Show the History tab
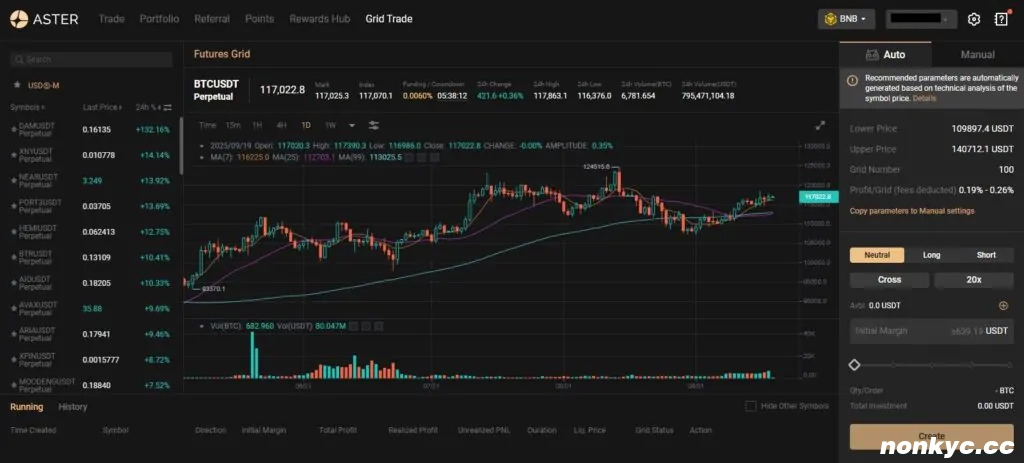This screenshot has height=463, width=1024. pos(72,407)
